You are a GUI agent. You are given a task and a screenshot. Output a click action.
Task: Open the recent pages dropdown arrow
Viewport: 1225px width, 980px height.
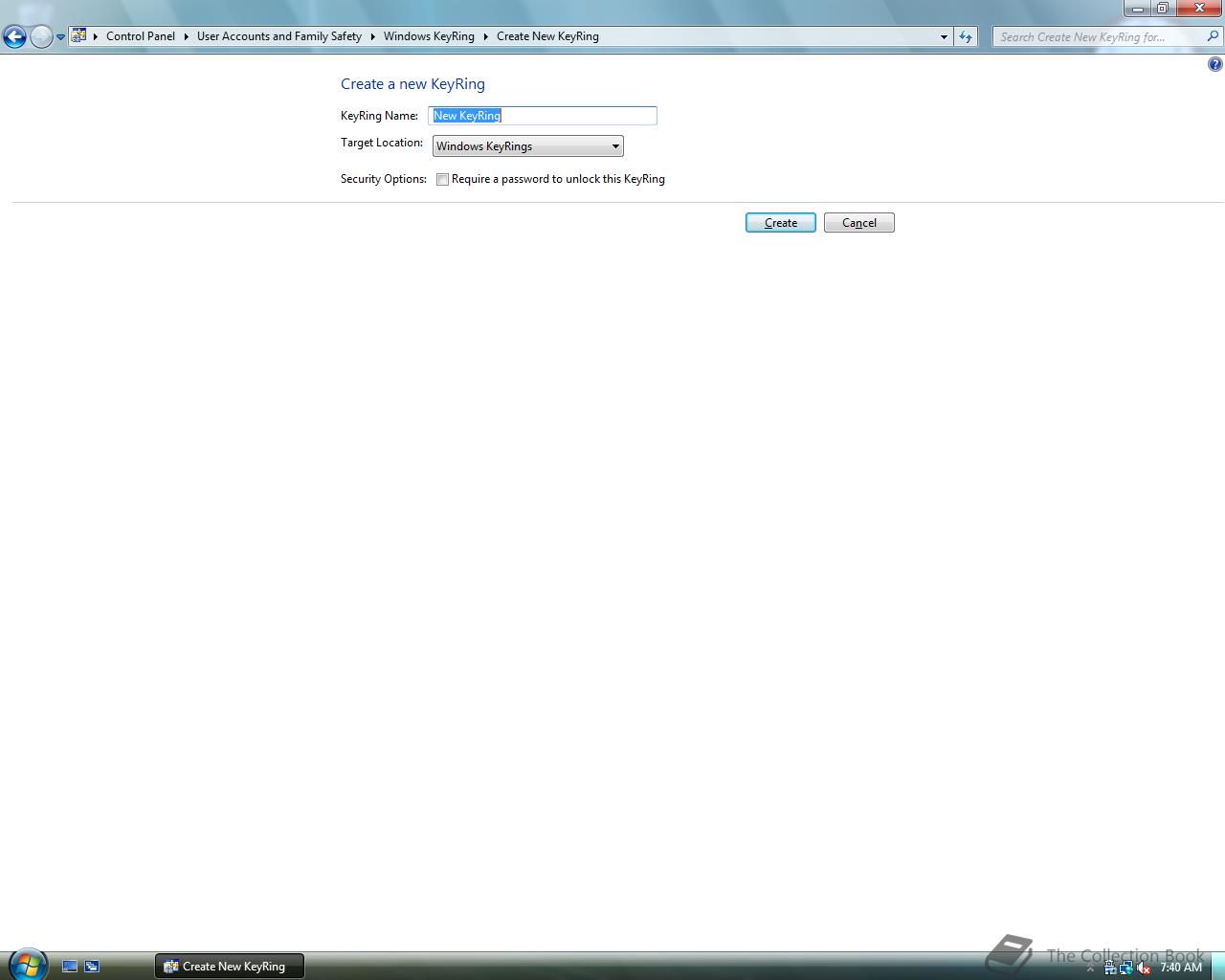click(60, 37)
